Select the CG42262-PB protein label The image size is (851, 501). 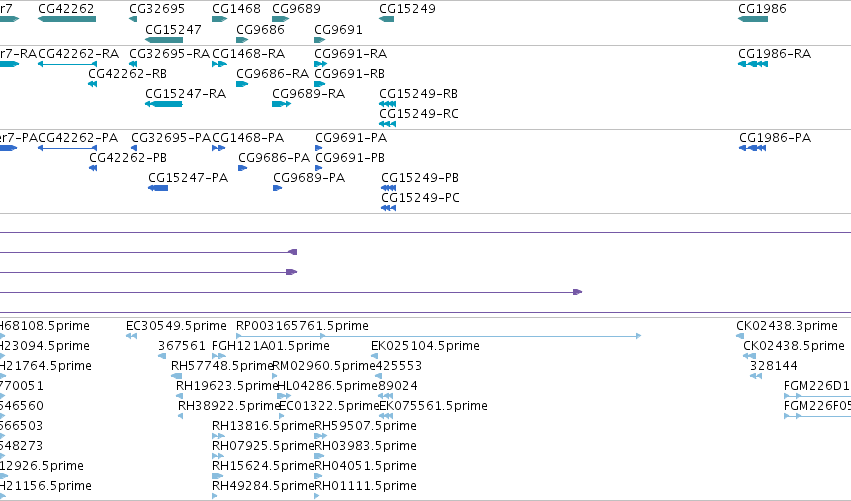point(128,158)
